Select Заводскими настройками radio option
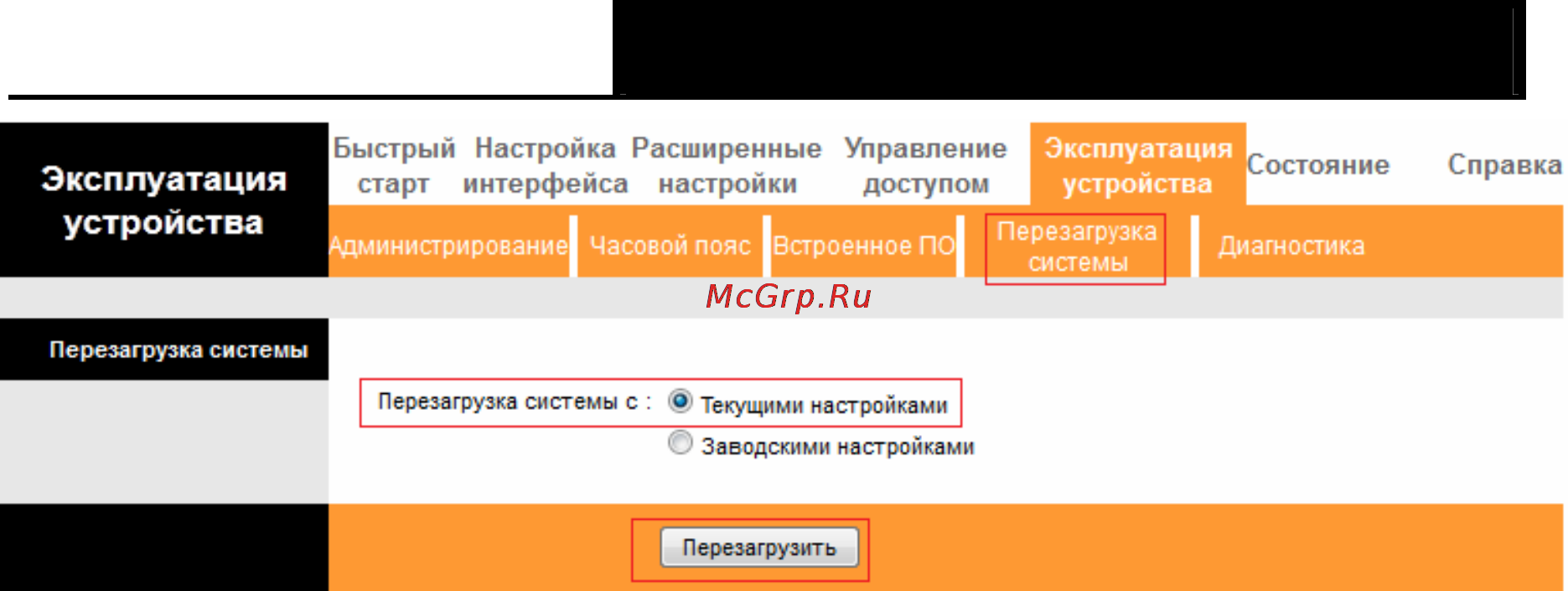This screenshot has width=1568, height=591. pyautogui.click(x=681, y=443)
